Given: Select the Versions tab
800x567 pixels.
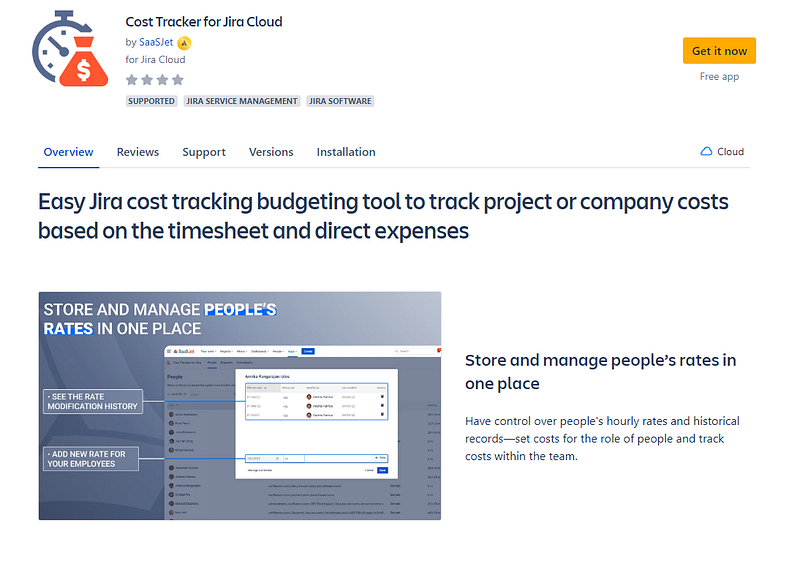Looking at the screenshot, I should click(271, 152).
